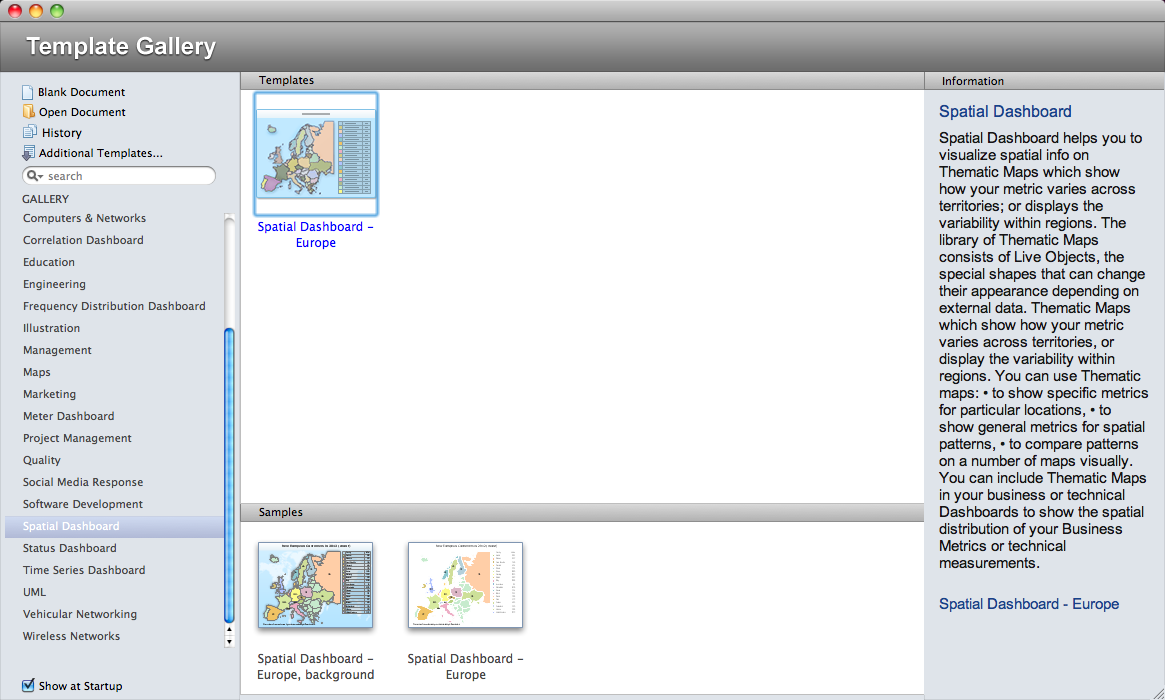Open the Illustration category
This screenshot has width=1165, height=700.
[51, 328]
